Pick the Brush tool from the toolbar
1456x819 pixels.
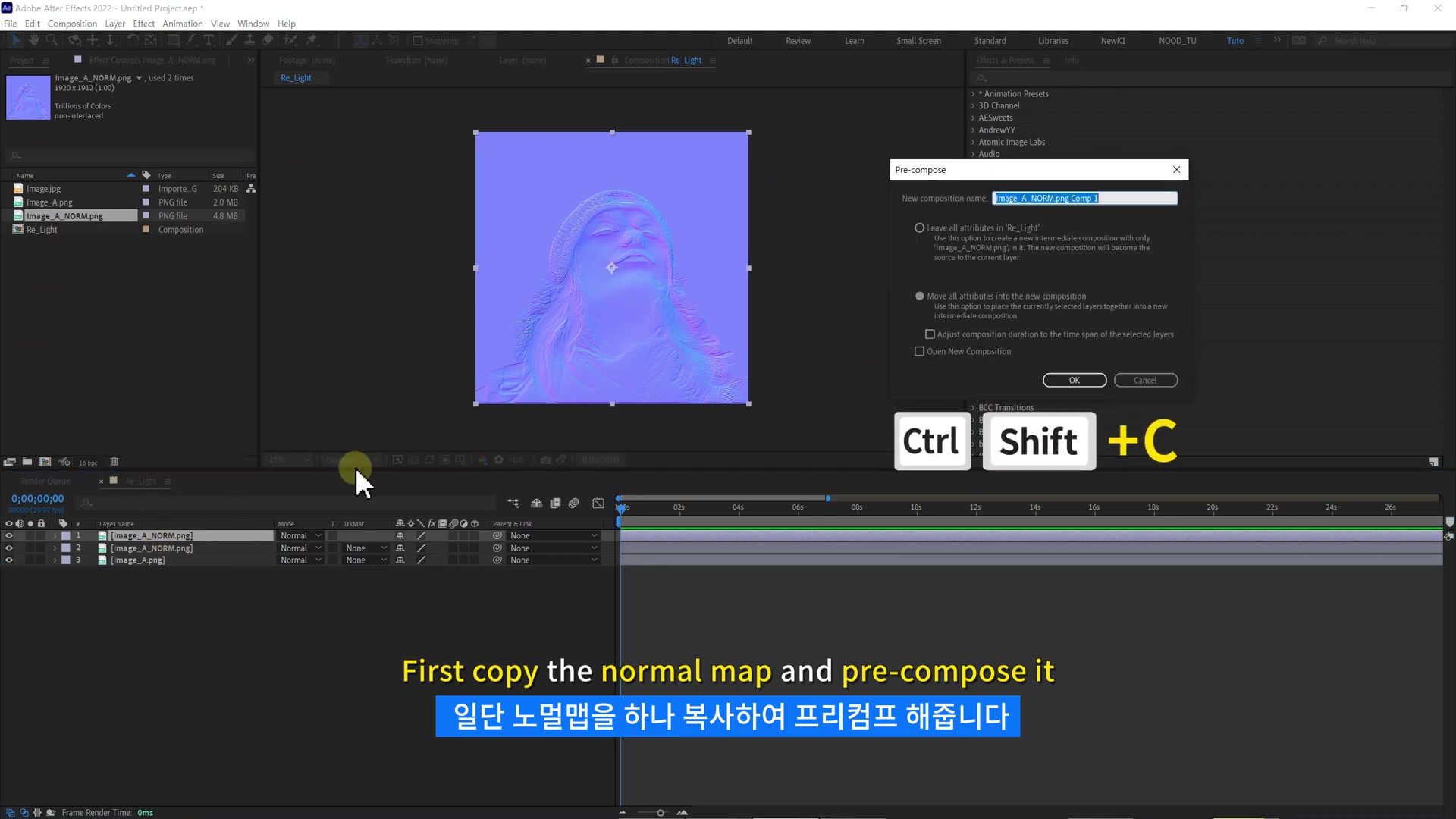[x=231, y=40]
